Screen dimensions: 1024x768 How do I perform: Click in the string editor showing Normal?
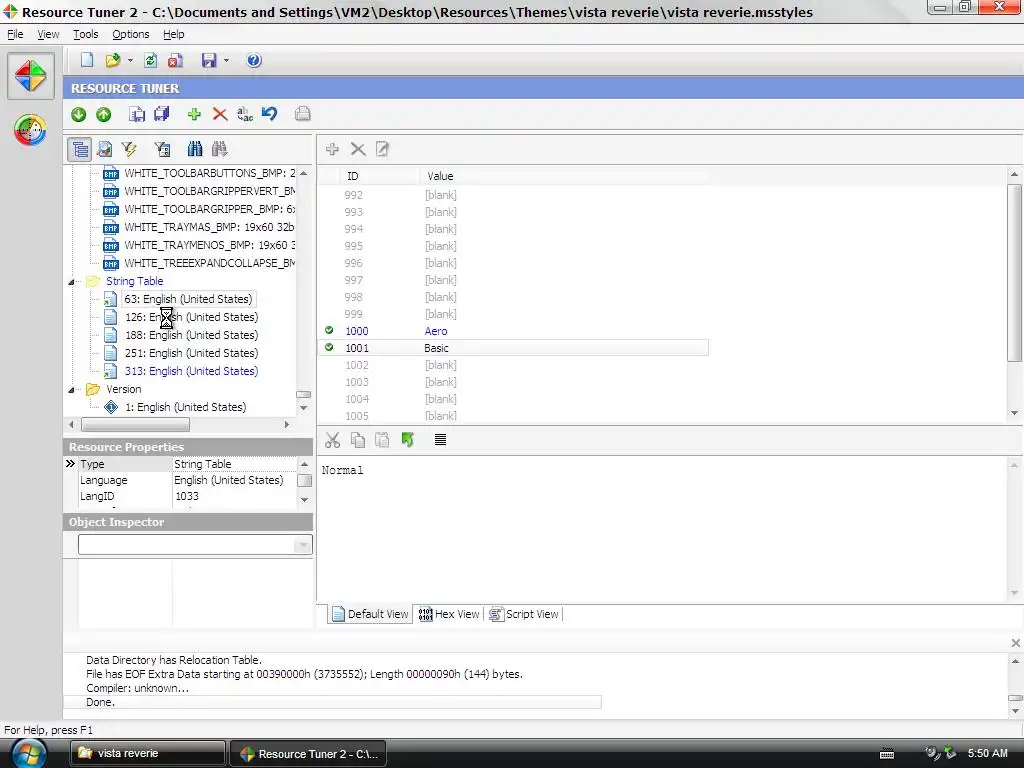pyautogui.click(x=663, y=529)
